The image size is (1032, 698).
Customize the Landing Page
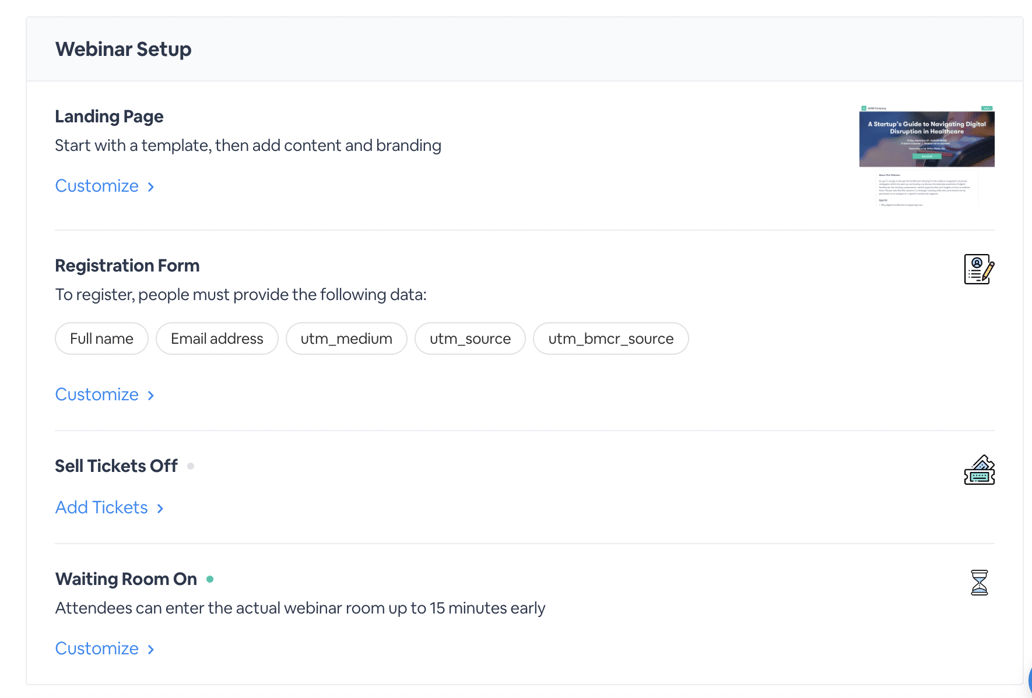click(97, 185)
